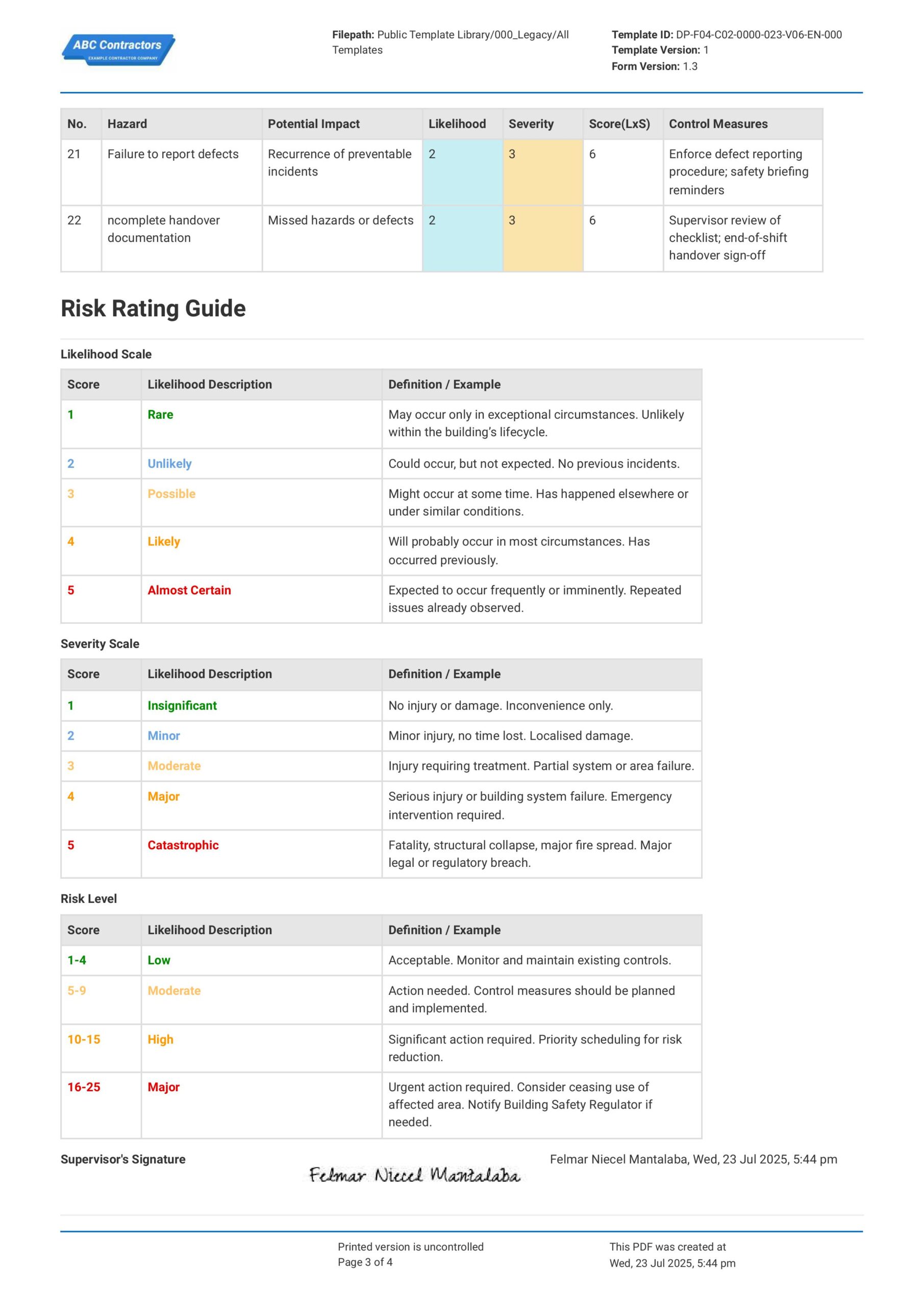Click the Low risk level label
This screenshot has height=1306, width=924.
[159, 960]
